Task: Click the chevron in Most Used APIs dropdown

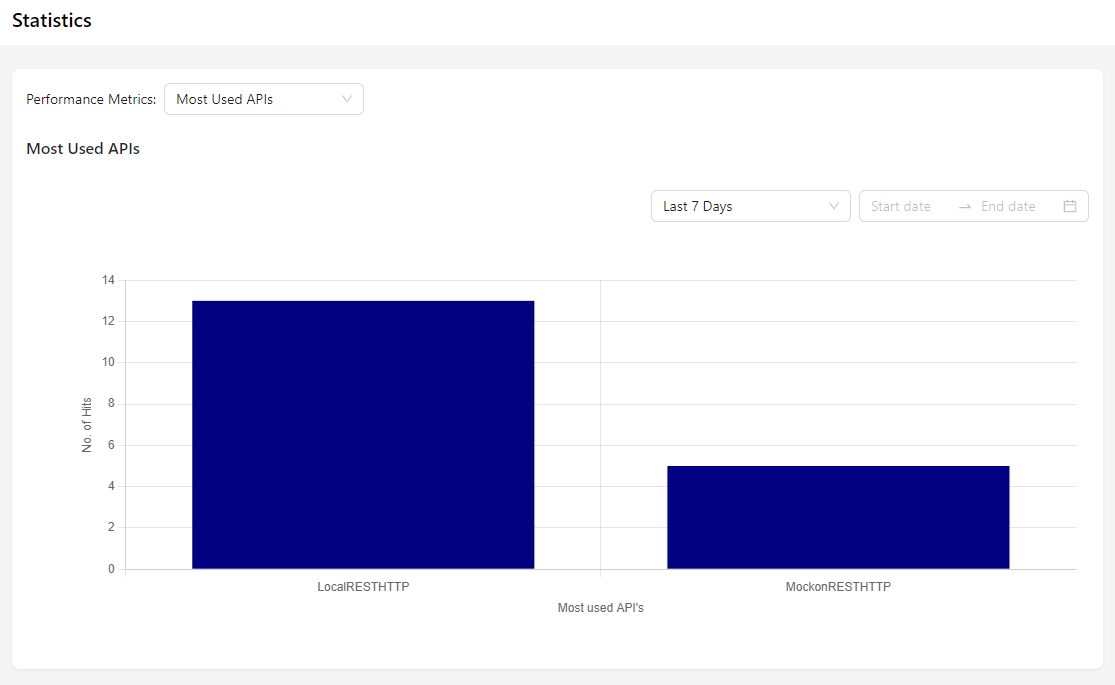Action: [347, 99]
